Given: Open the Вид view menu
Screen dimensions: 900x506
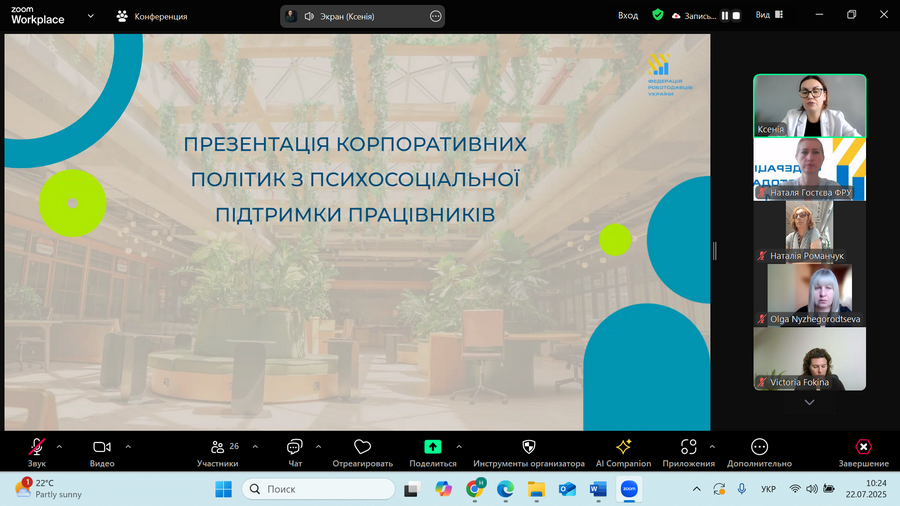Looking at the screenshot, I should (x=769, y=15).
